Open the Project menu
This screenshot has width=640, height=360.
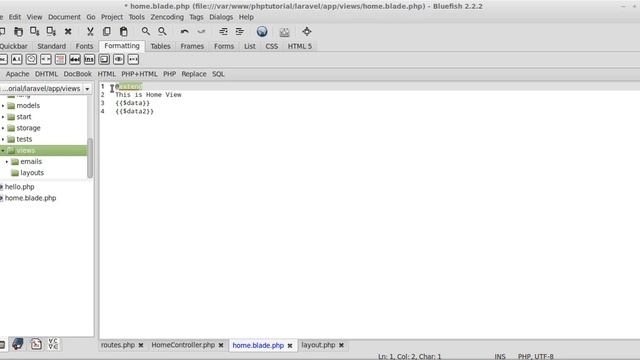pyautogui.click(x=112, y=17)
